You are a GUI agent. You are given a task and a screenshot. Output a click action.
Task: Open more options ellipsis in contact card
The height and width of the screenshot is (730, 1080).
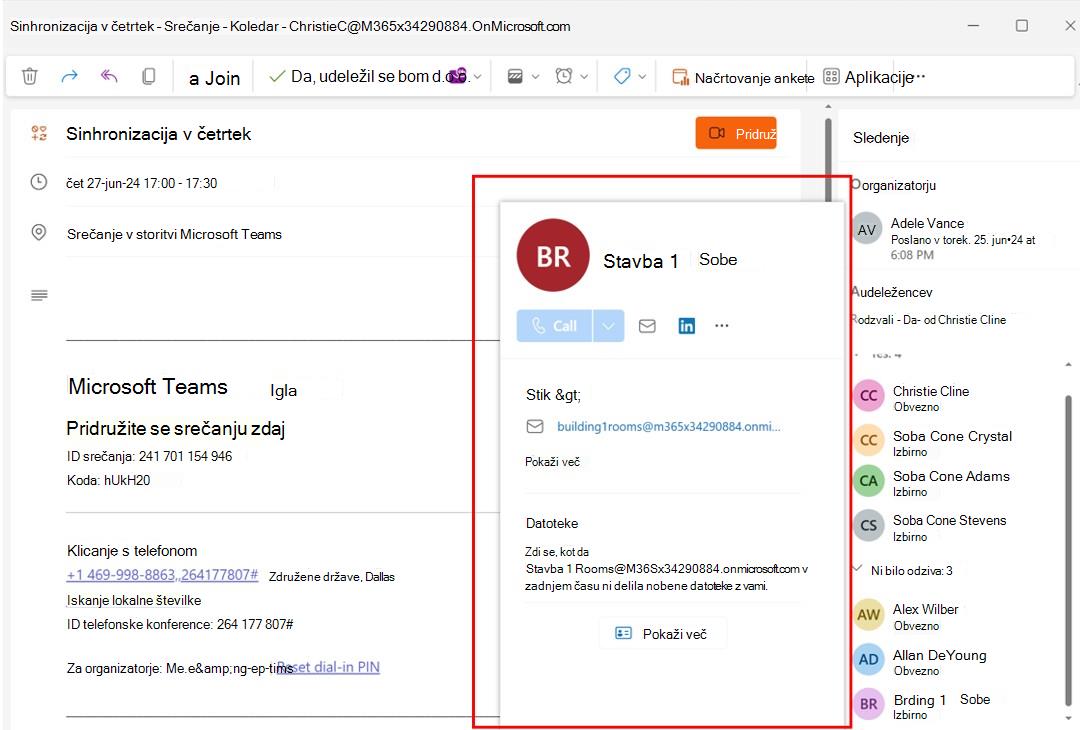pos(721,326)
